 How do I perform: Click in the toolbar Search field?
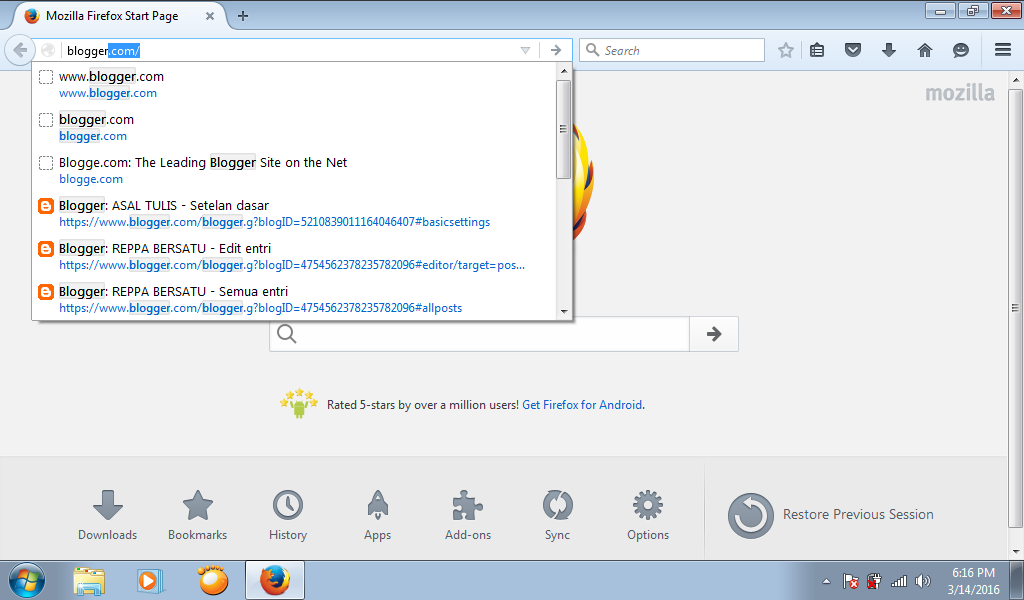(x=672, y=50)
